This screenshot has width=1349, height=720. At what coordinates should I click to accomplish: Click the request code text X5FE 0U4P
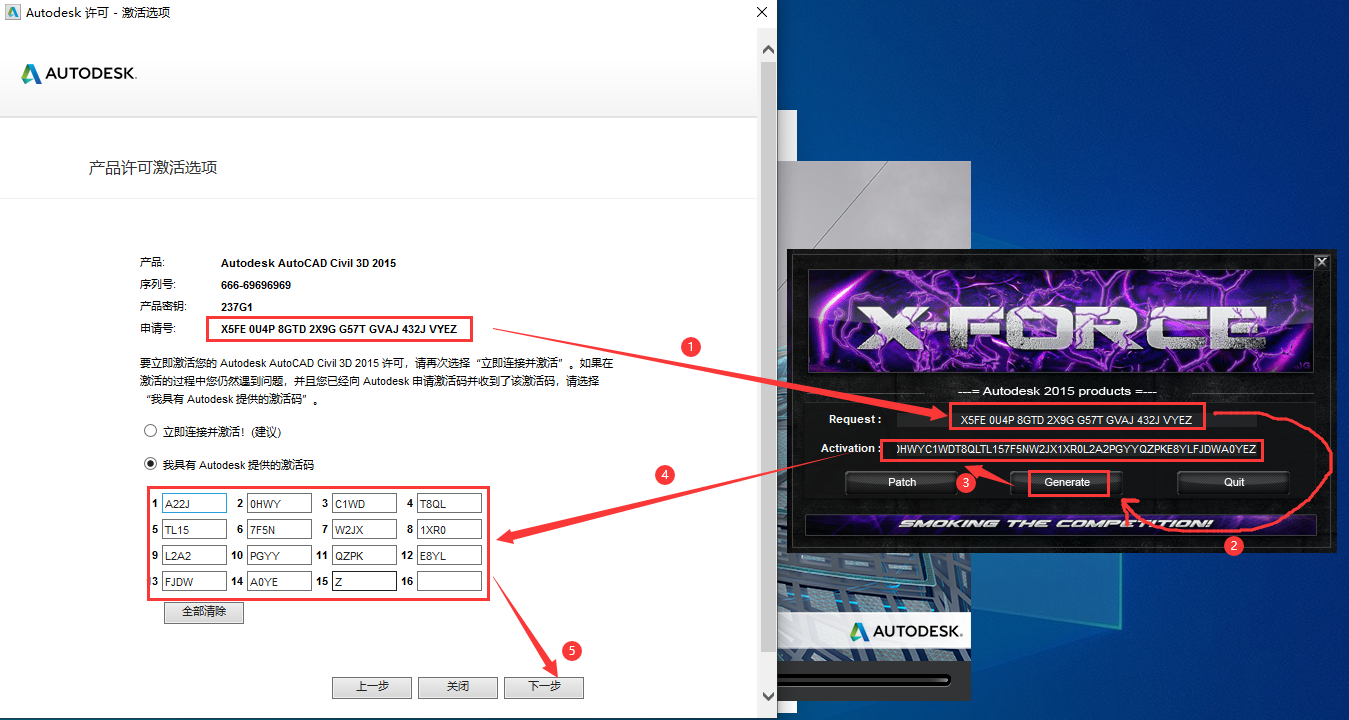pos(339,328)
